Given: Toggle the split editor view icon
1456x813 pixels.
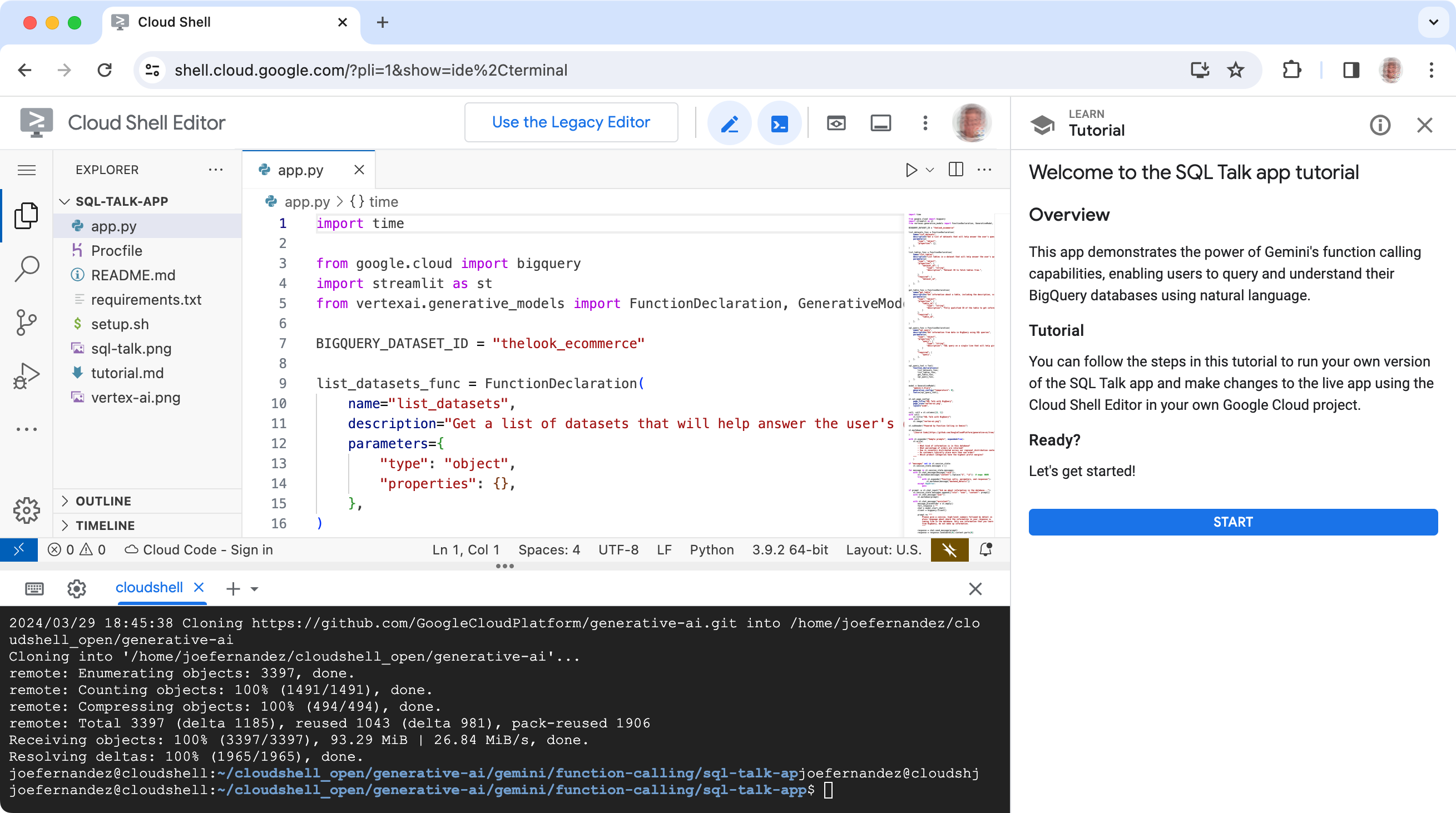Looking at the screenshot, I should 955,169.
